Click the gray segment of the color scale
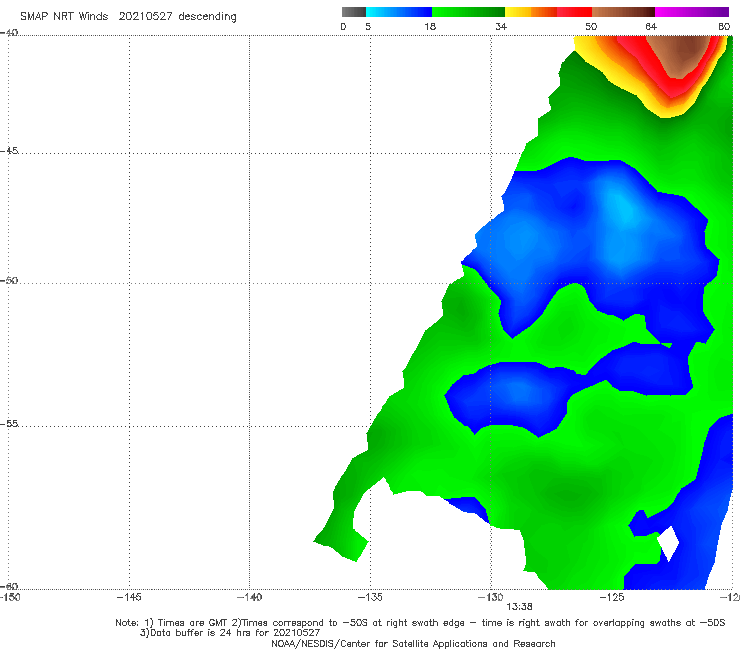 354,12
